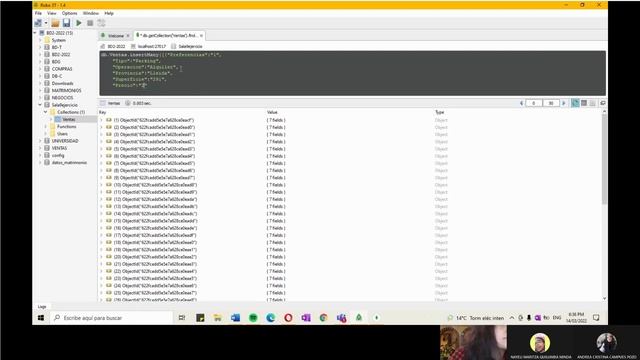640x360 pixels.
Task: Select the Functions folder in tree
Action: pyautogui.click(x=66, y=127)
